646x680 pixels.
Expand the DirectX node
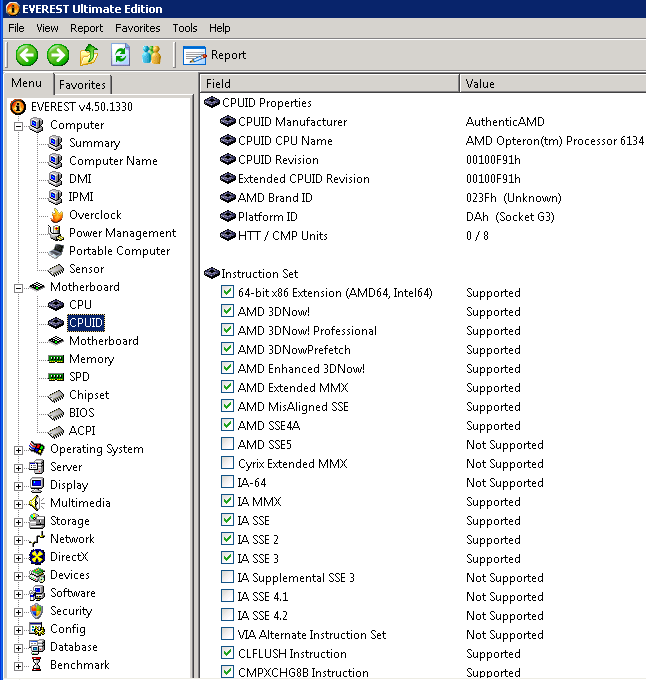pyautogui.click(x=18, y=558)
